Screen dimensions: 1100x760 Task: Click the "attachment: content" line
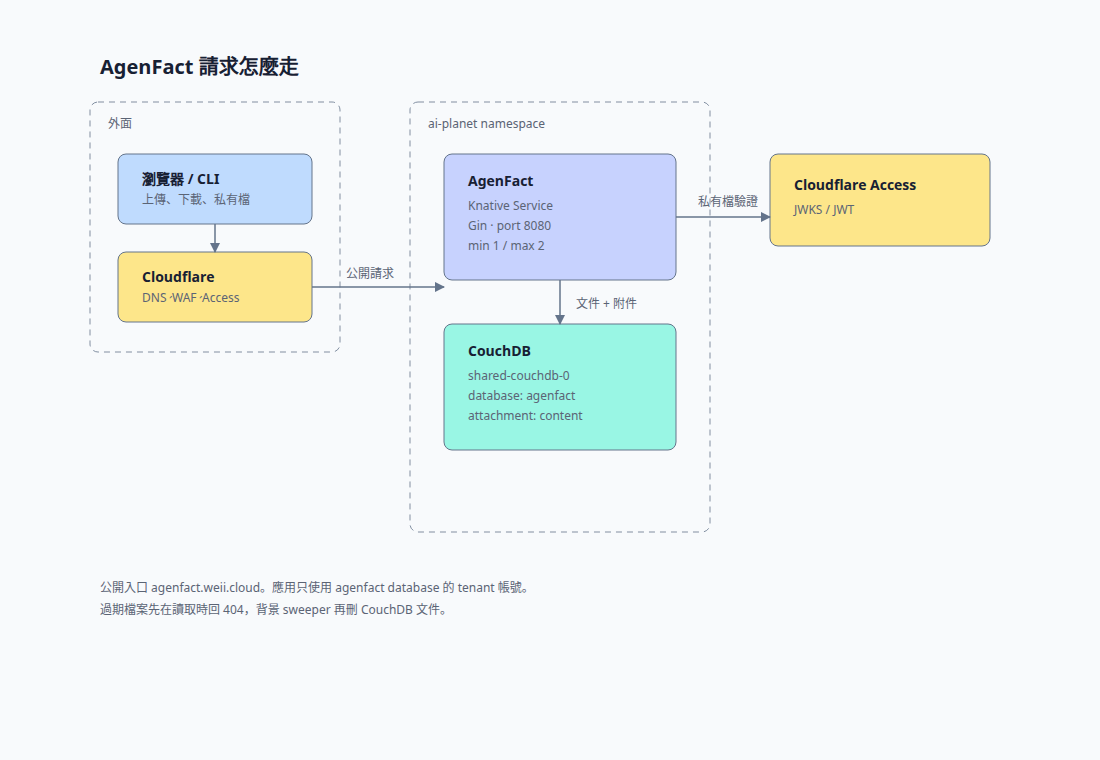525,415
